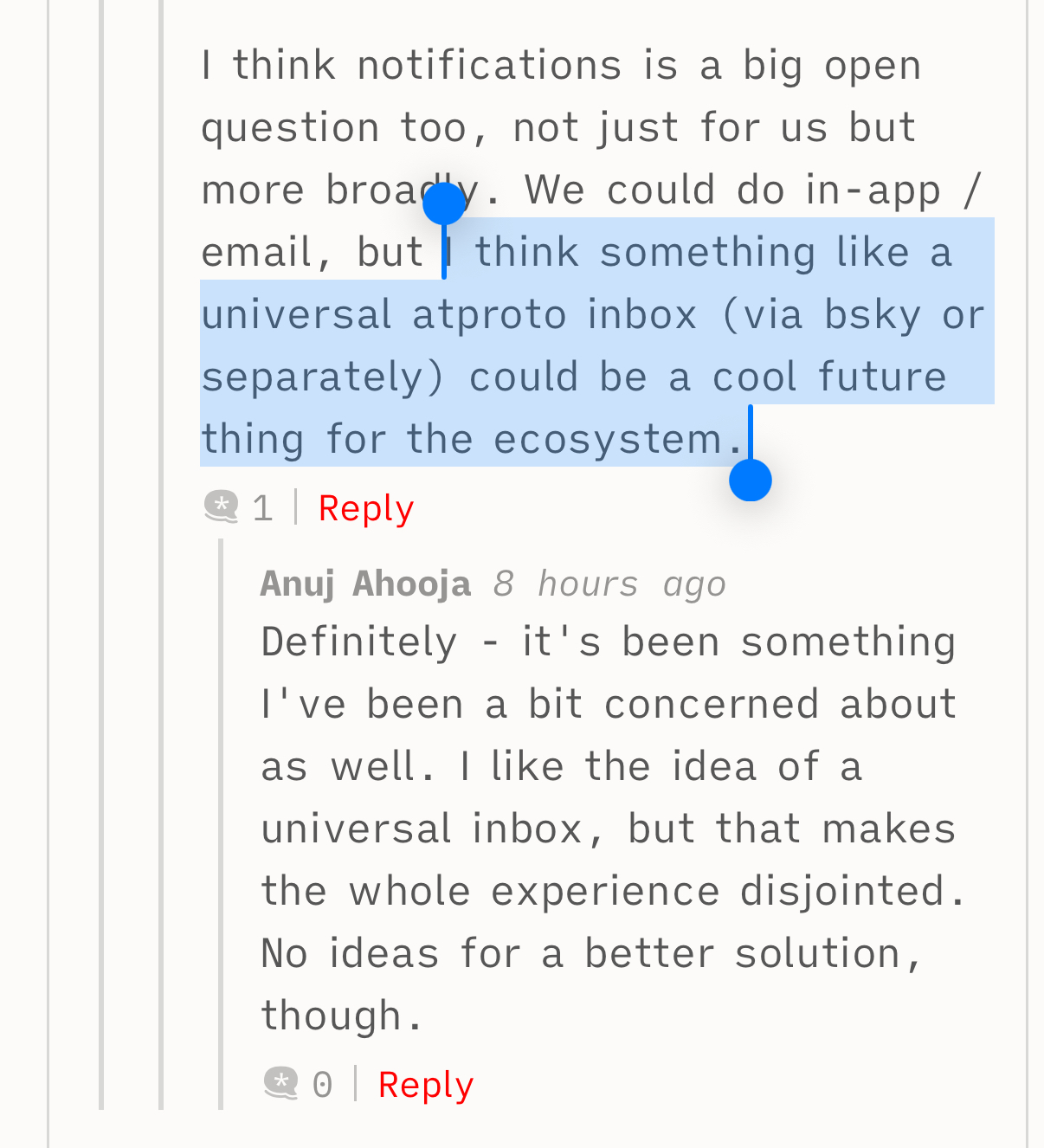Click the reply count number 0
The height and width of the screenshot is (1148, 1044).
(322, 1085)
